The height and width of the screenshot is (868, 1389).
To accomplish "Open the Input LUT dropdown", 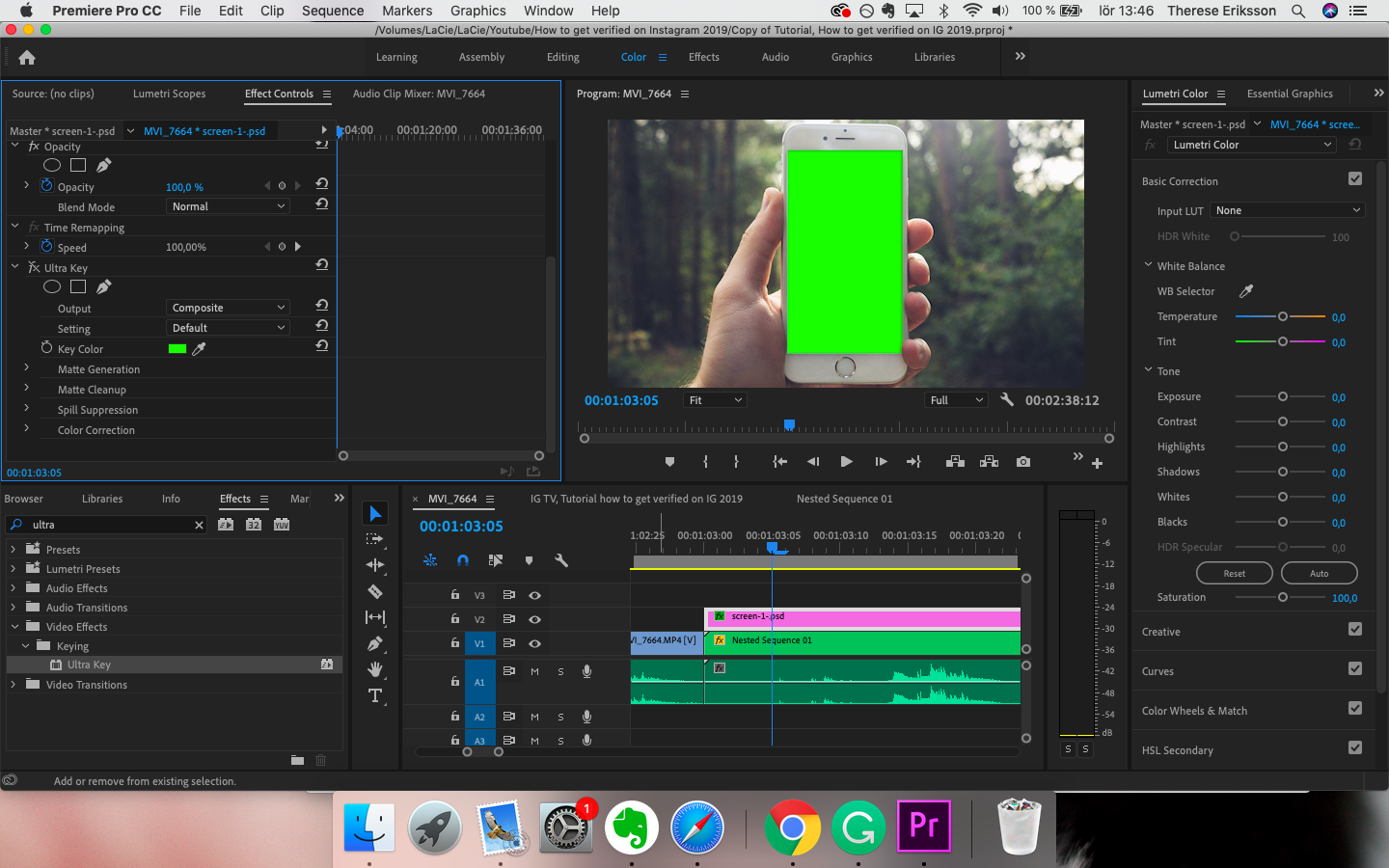I will (x=1288, y=210).
